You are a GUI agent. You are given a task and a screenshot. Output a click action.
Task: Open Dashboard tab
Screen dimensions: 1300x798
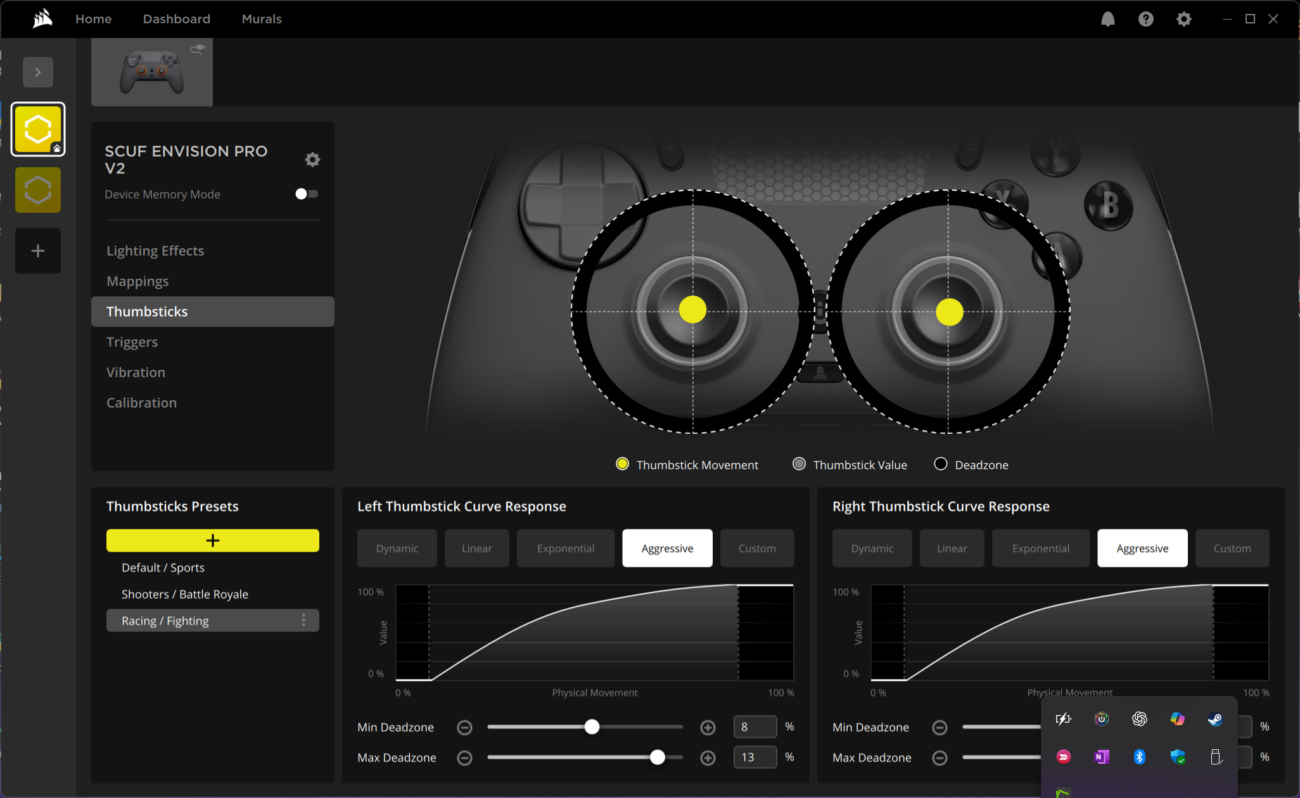click(177, 19)
